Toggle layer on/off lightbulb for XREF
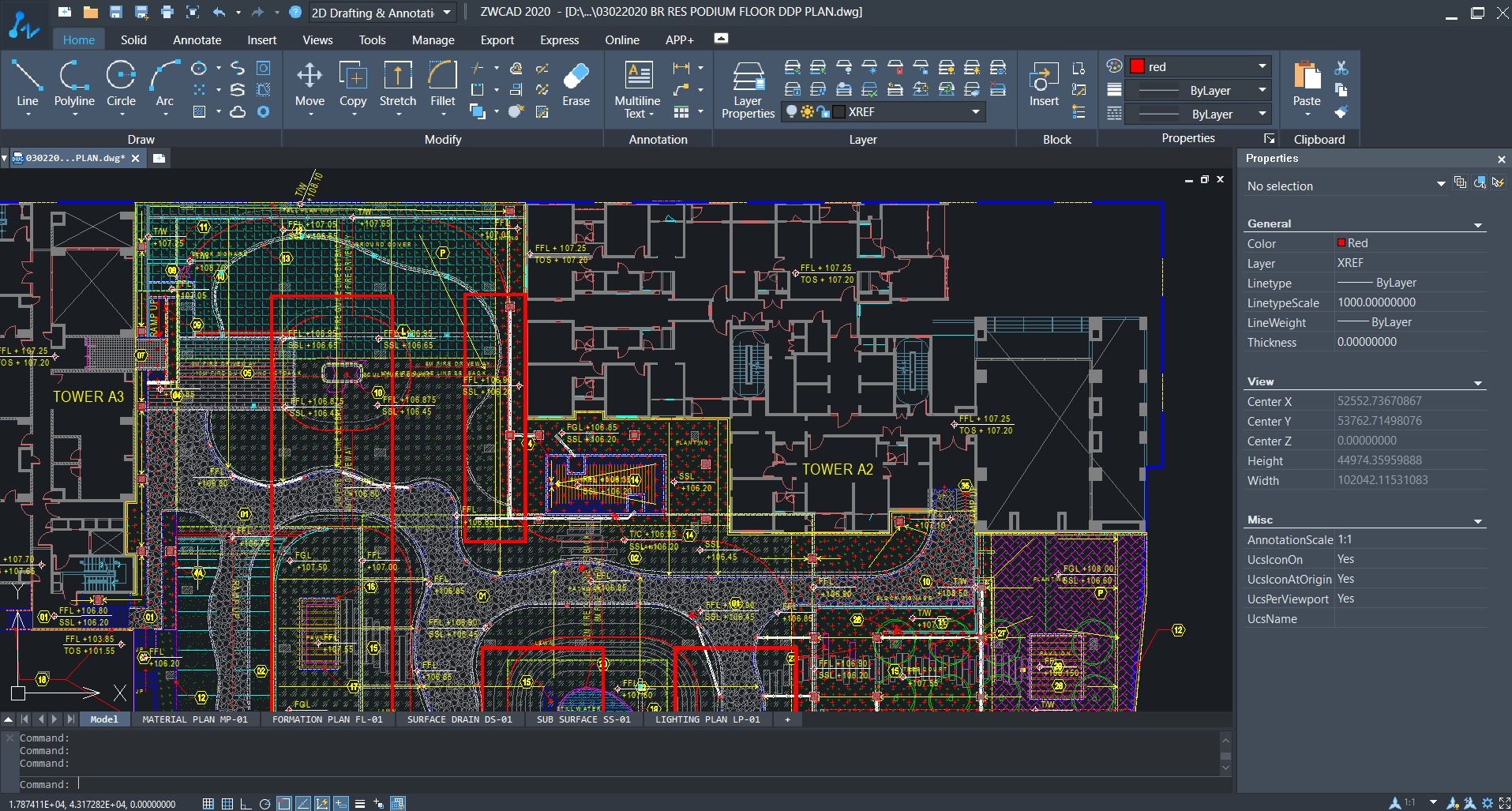The image size is (1512, 811). coord(791,112)
